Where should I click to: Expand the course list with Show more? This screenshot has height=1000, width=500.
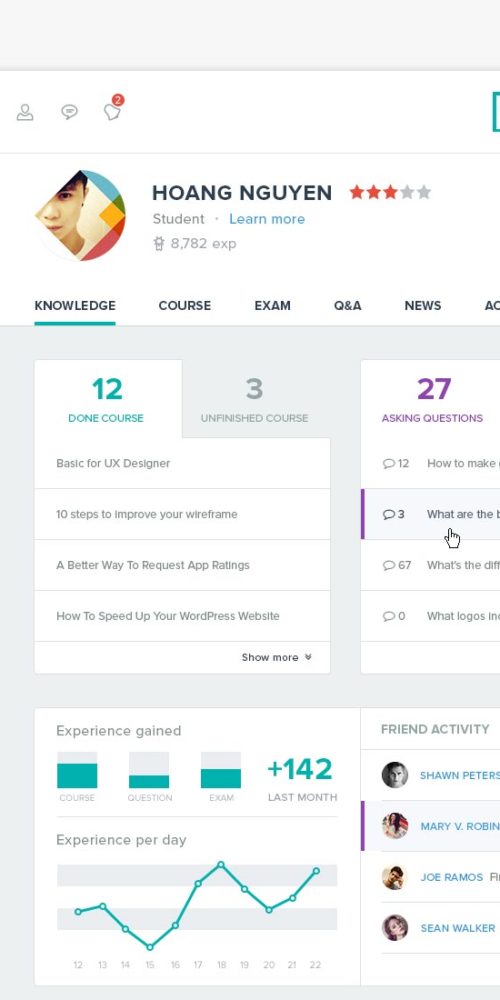pyautogui.click(x=276, y=658)
